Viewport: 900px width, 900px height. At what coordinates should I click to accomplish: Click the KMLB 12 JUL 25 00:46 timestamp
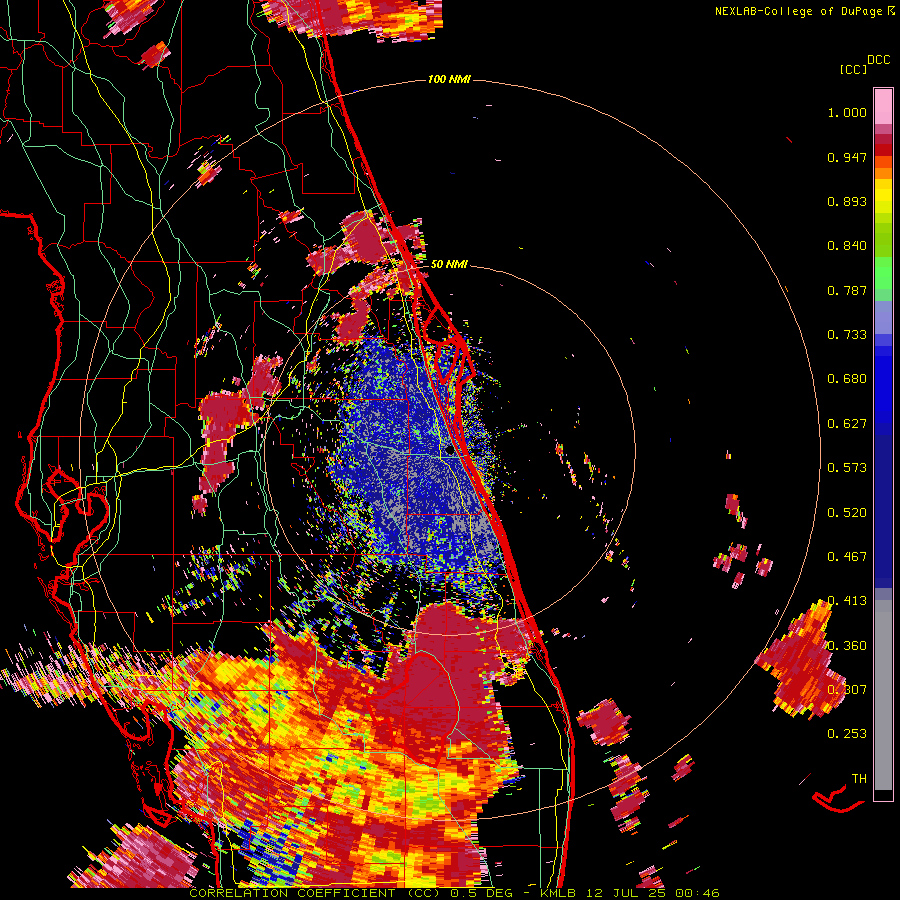(x=630, y=893)
